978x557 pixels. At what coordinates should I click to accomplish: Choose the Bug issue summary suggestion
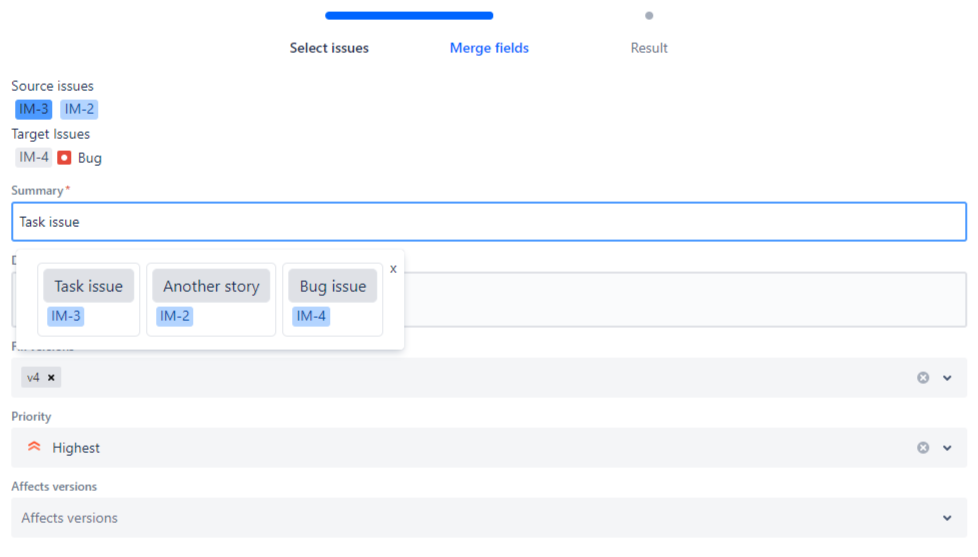[332, 286]
